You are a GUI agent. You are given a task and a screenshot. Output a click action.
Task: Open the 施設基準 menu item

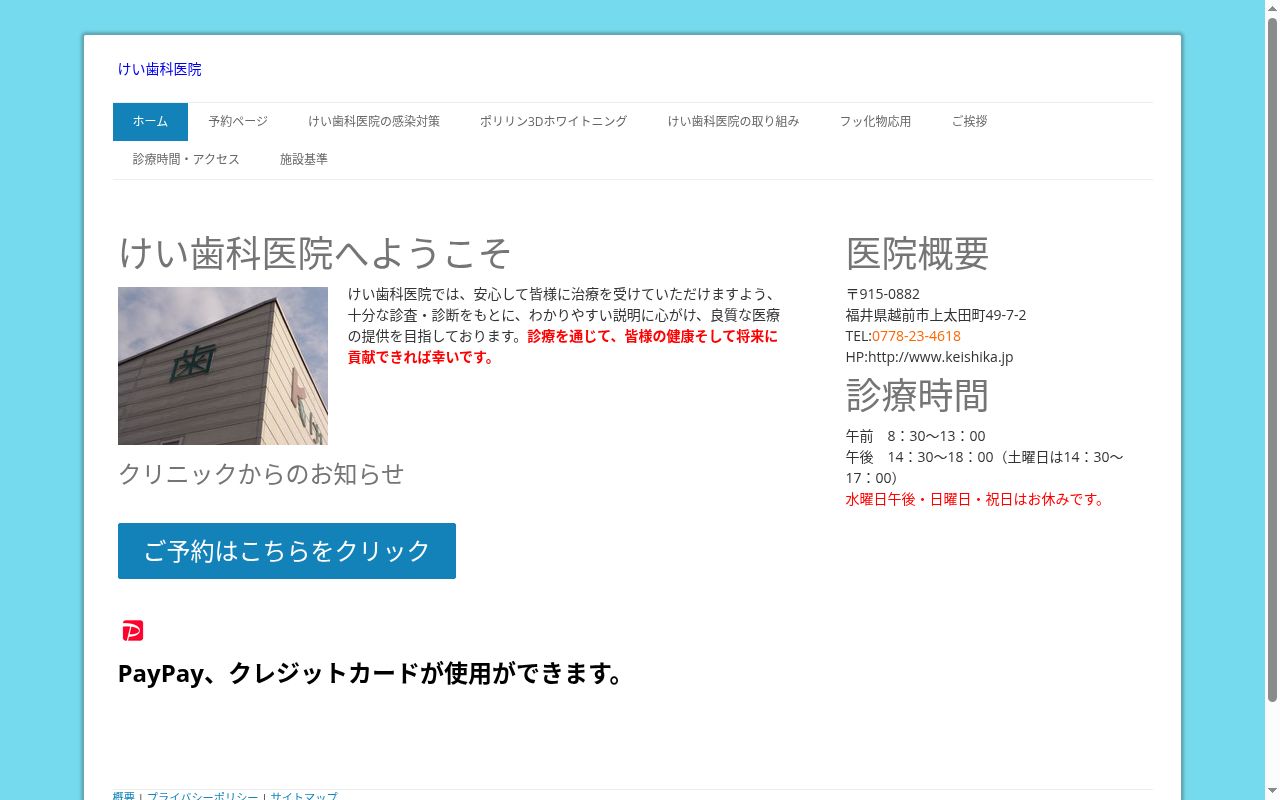pos(304,159)
